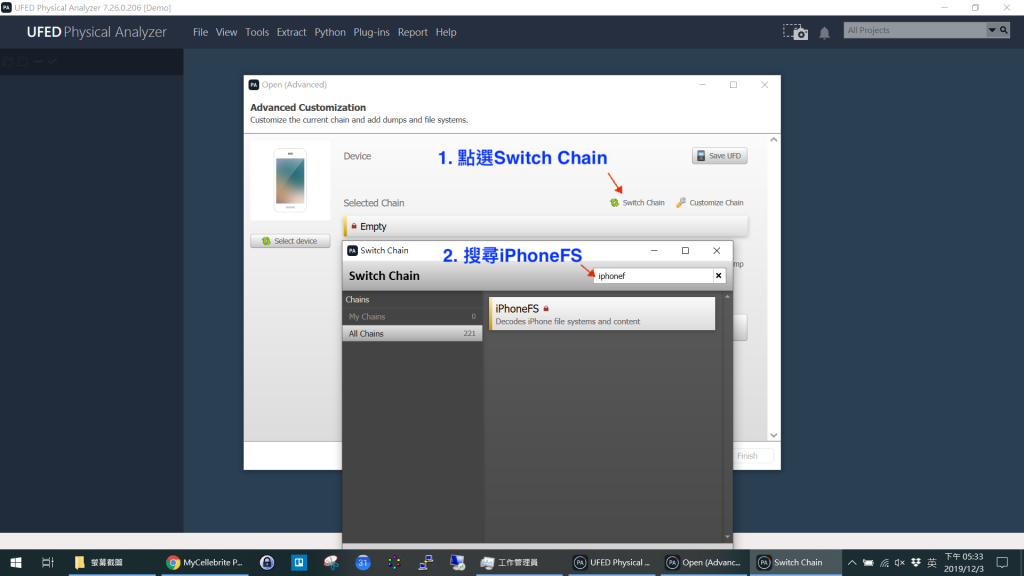Screen dimensions: 1024x576
Task: Open the Windows Start menu
Action: pyautogui.click(x=16, y=562)
